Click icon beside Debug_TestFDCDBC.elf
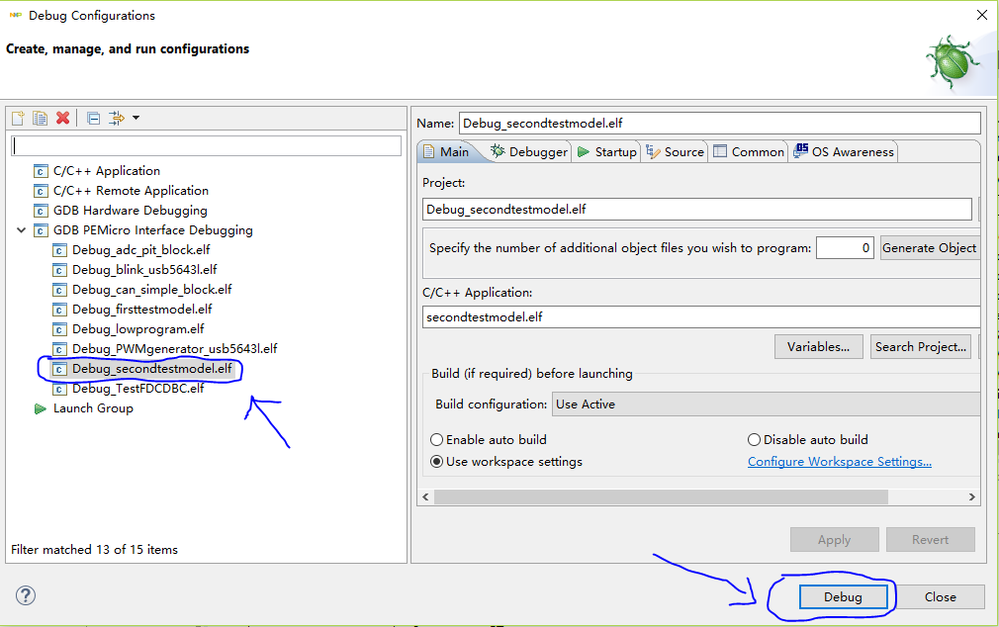 [59, 389]
